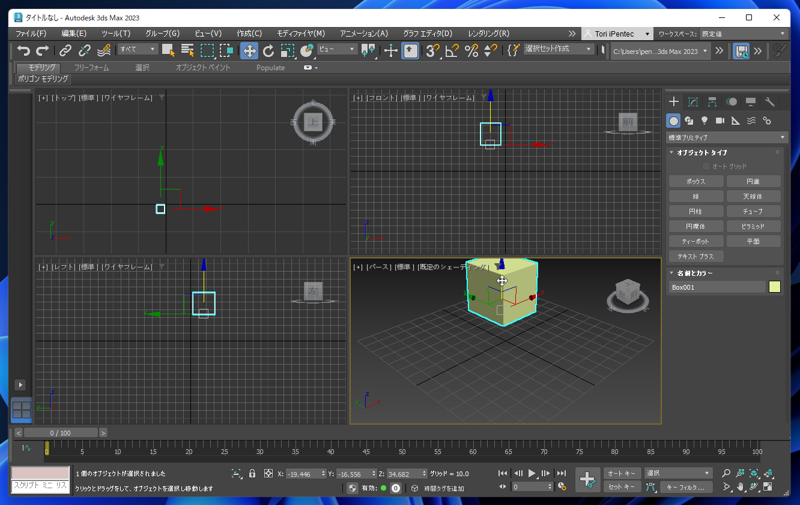Open the 選択セット作成 dropdown
The width and height of the screenshot is (800, 505).
[x=558, y=49]
